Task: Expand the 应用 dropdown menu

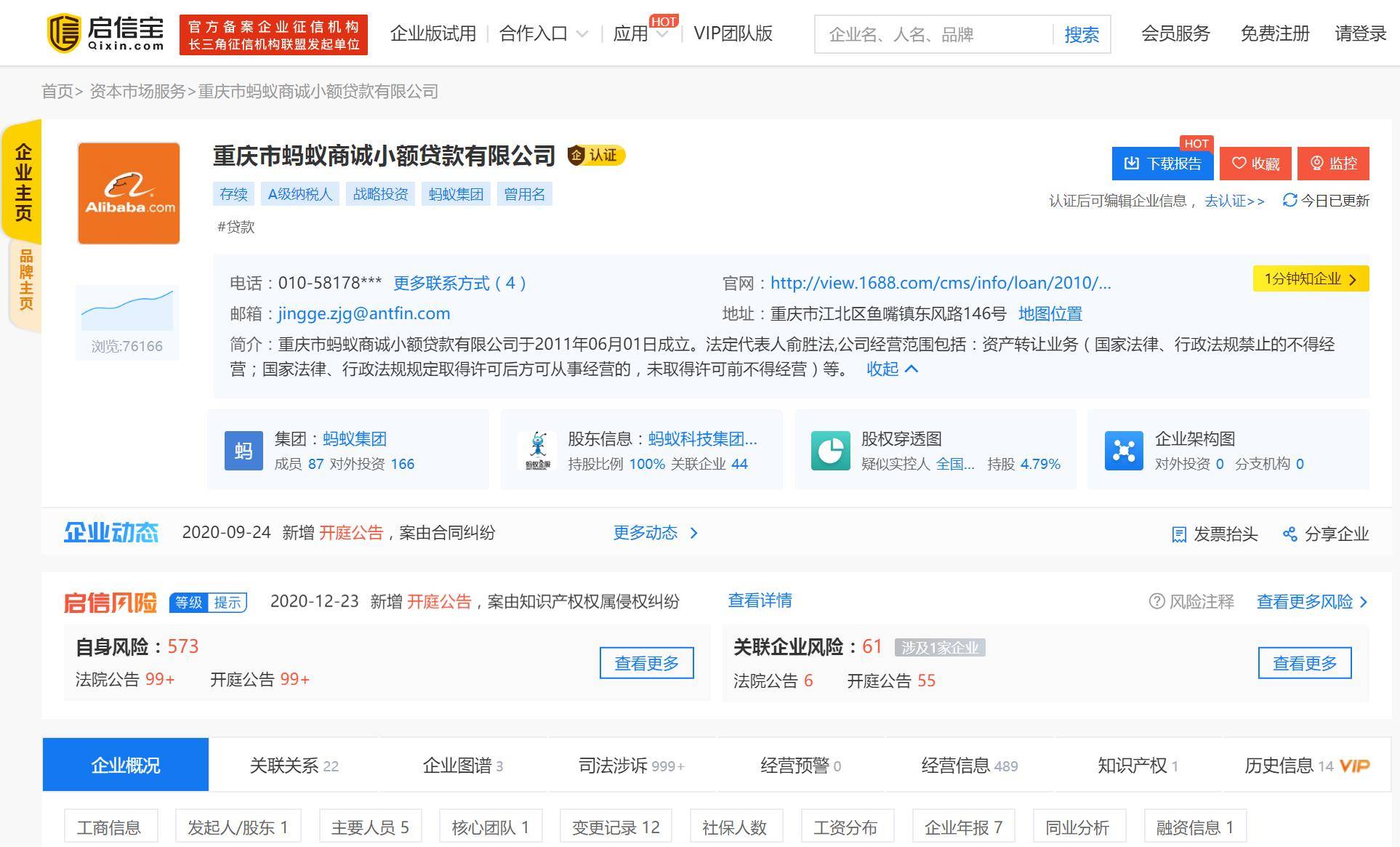Action: coord(640,33)
